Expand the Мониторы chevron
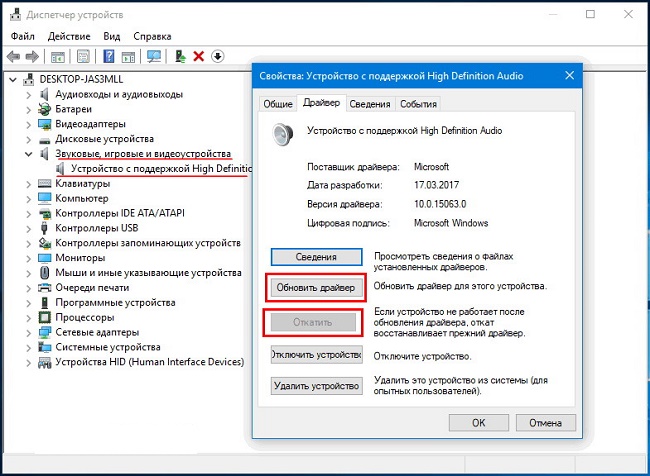Image resolution: width=650 pixels, height=476 pixels. tap(29, 258)
